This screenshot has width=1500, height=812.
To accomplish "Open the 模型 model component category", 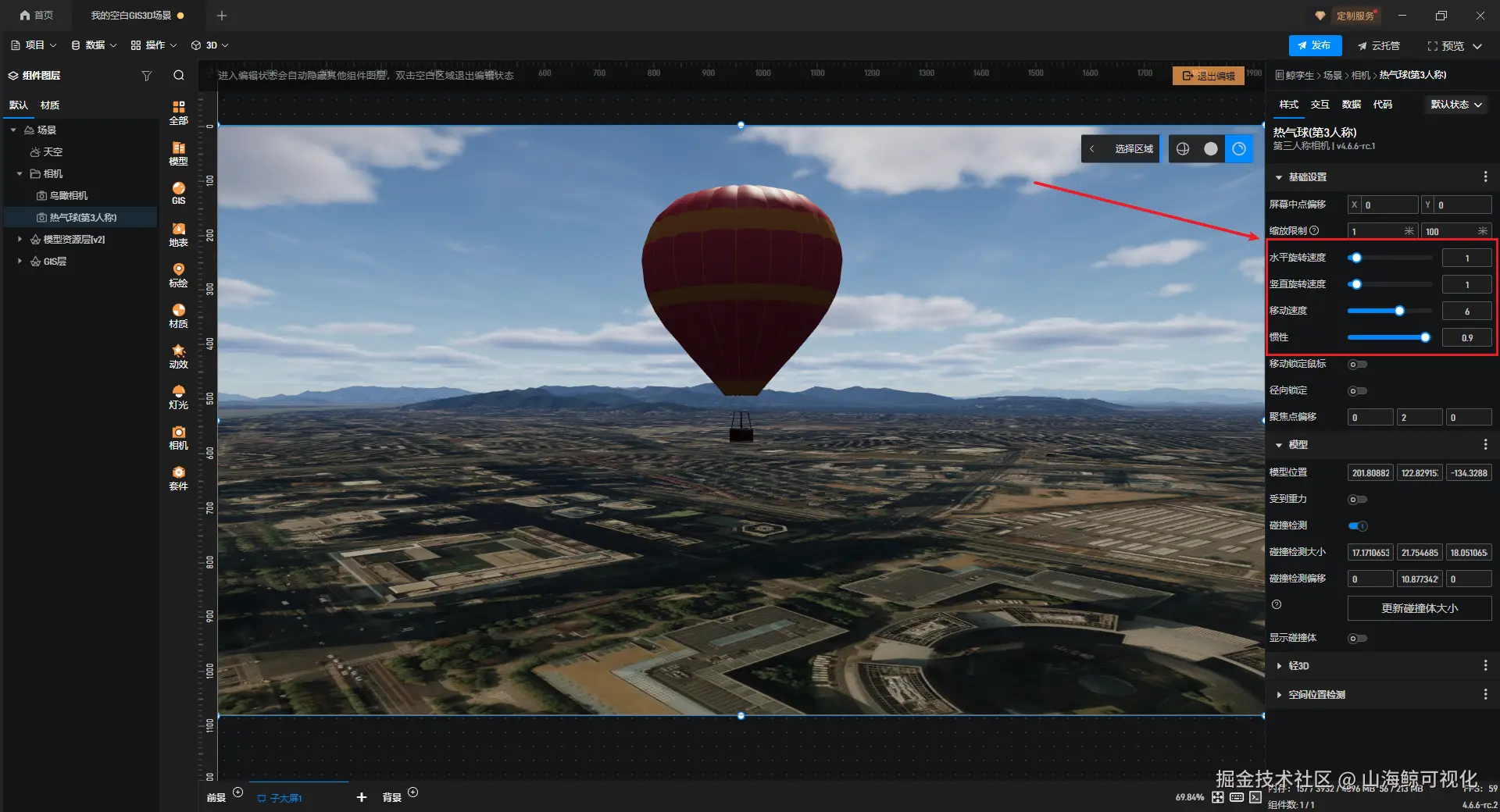I will [x=179, y=153].
